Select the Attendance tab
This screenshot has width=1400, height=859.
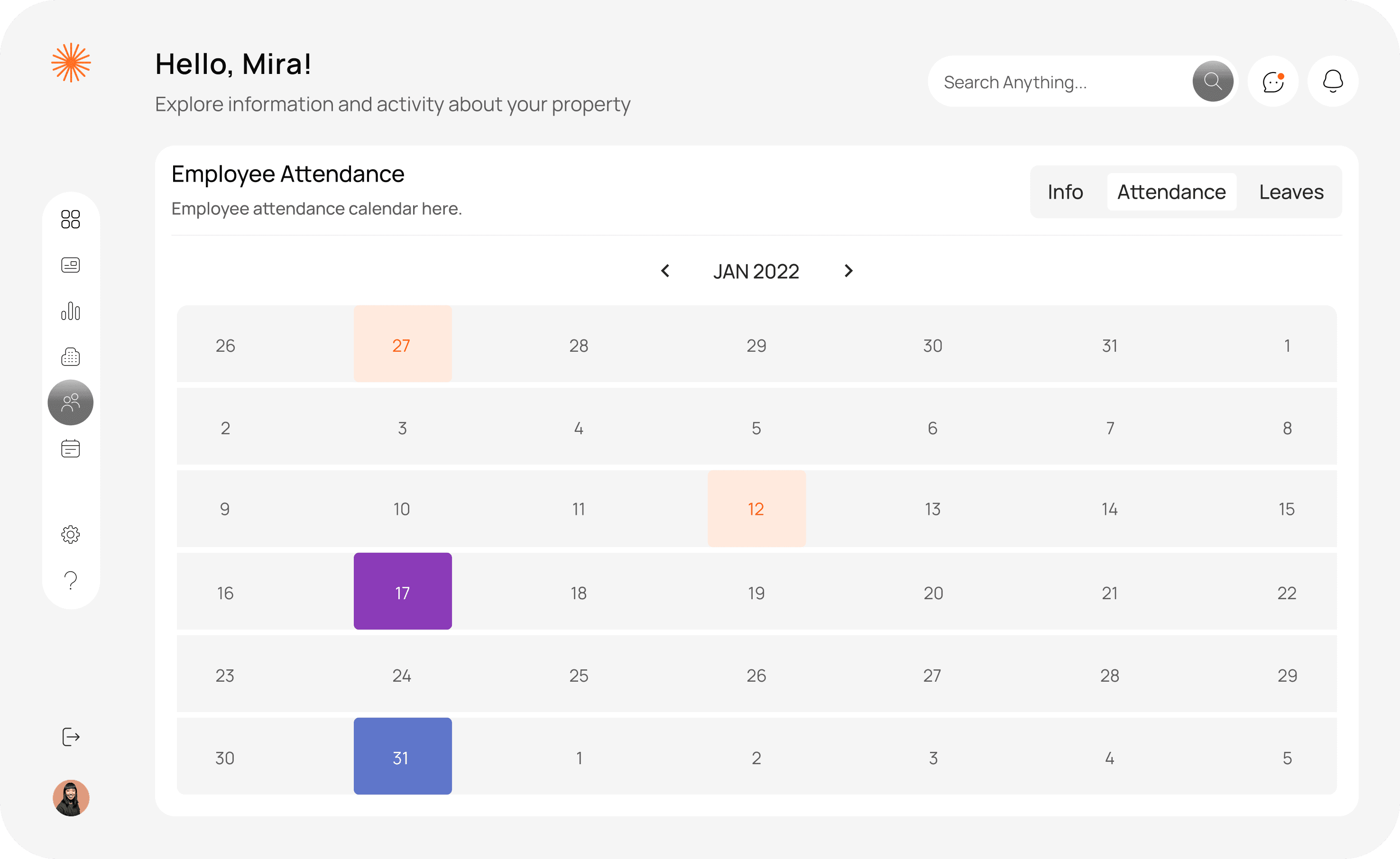1171,192
